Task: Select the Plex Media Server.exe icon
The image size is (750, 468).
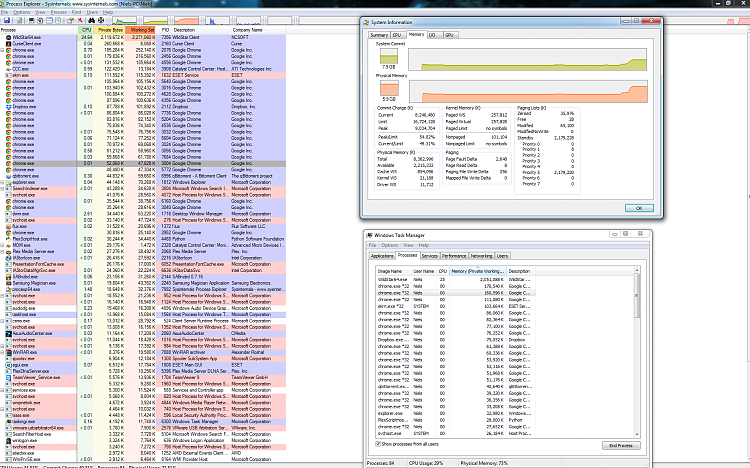Action: point(8,251)
